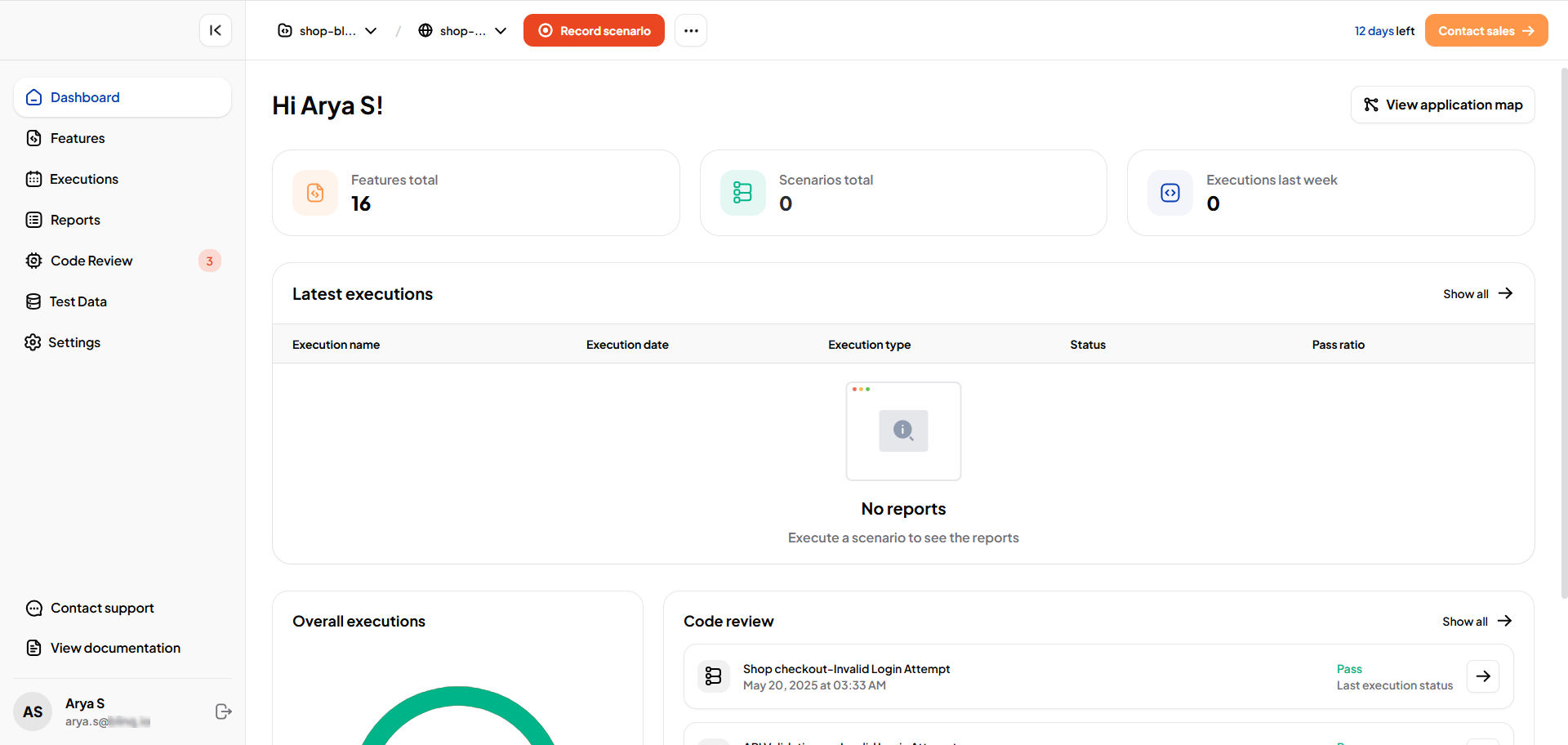Click the logout icon next to Arya S
This screenshot has width=1568, height=745.
(223, 712)
